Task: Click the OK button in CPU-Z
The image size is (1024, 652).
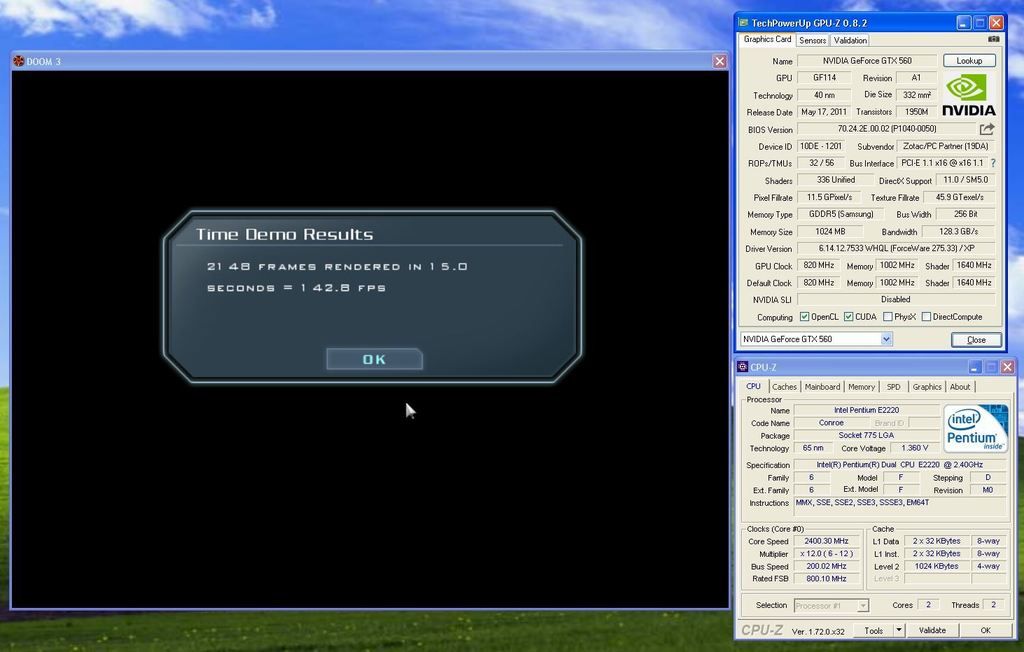Action: point(985,630)
